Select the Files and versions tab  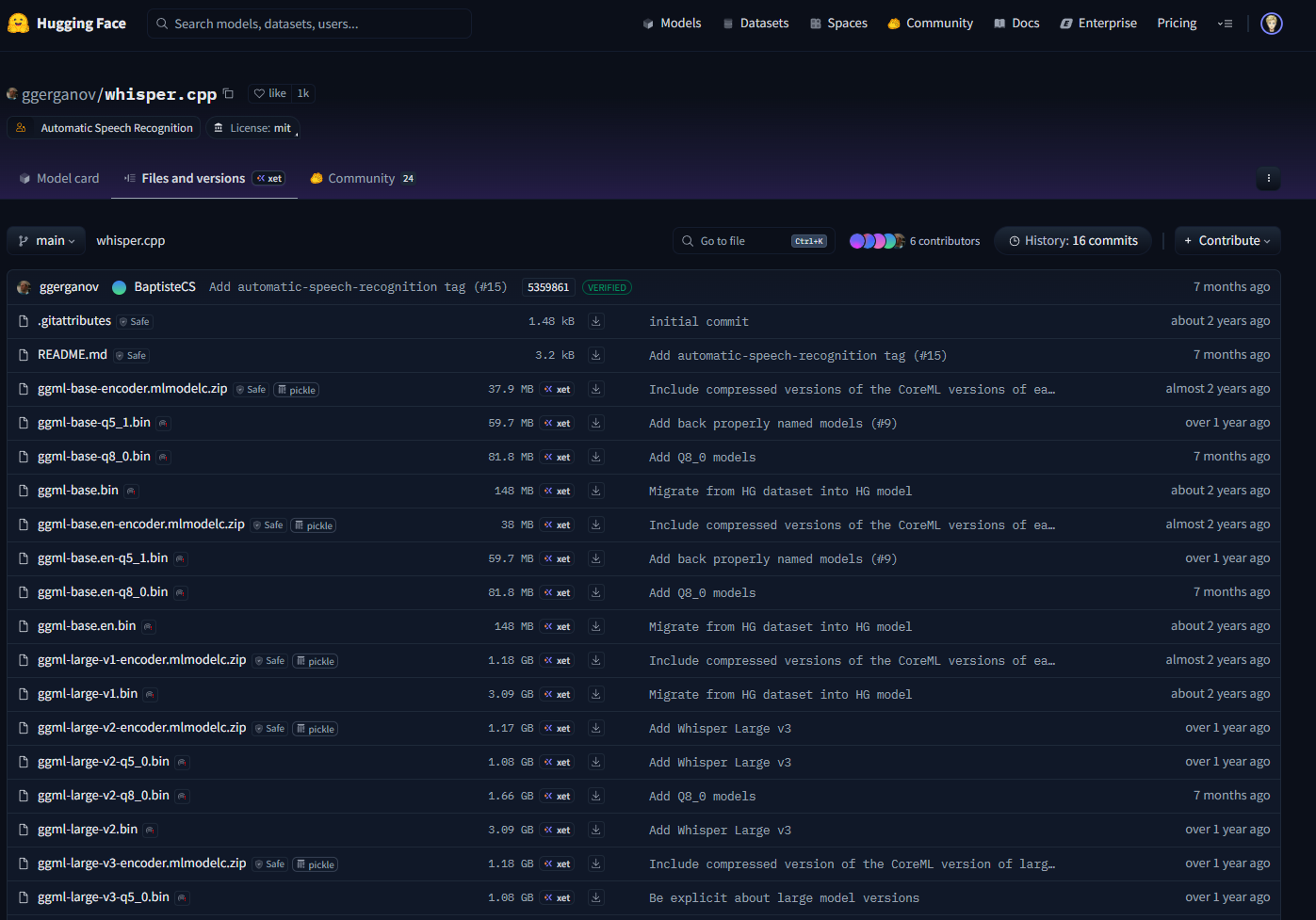click(204, 178)
